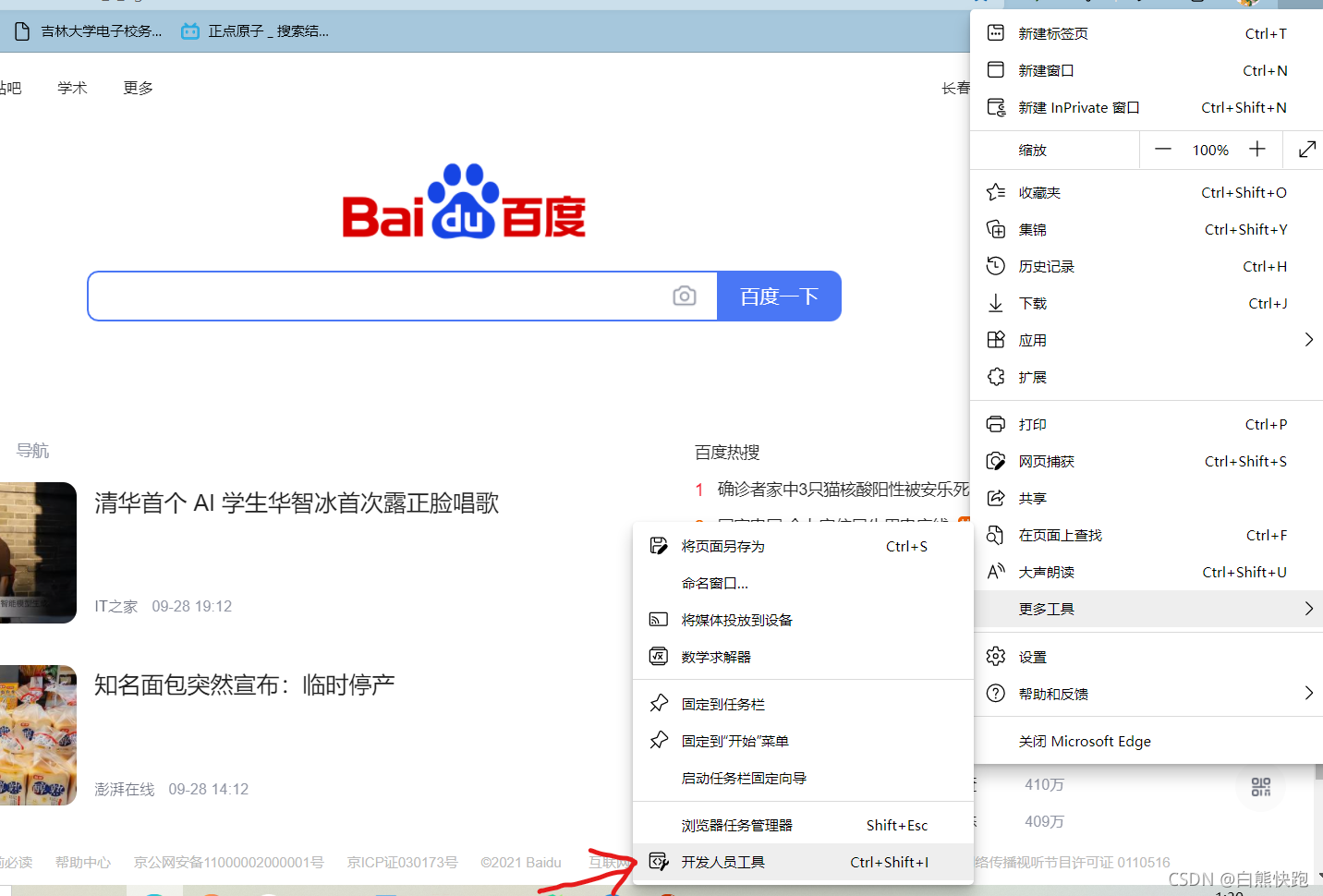This screenshot has height=896, width=1323.
Task: Click the pin to taskbar icon (固定到任务栏)
Action: (x=659, y=704)
